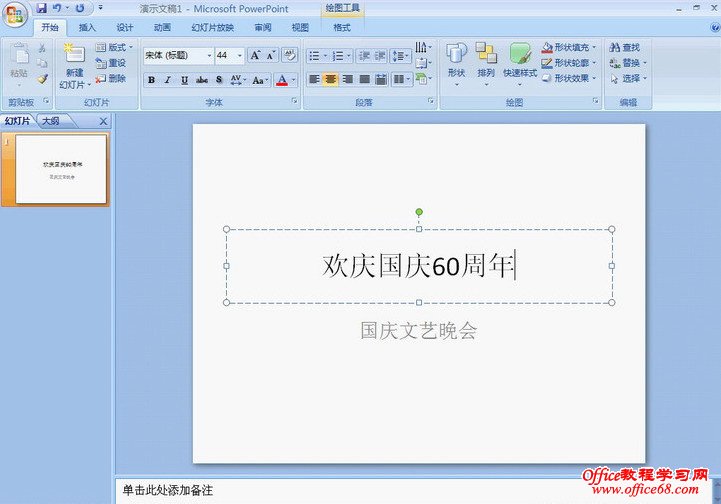
Task: Reset the slide with 重设
Action: tap(110, 63)
